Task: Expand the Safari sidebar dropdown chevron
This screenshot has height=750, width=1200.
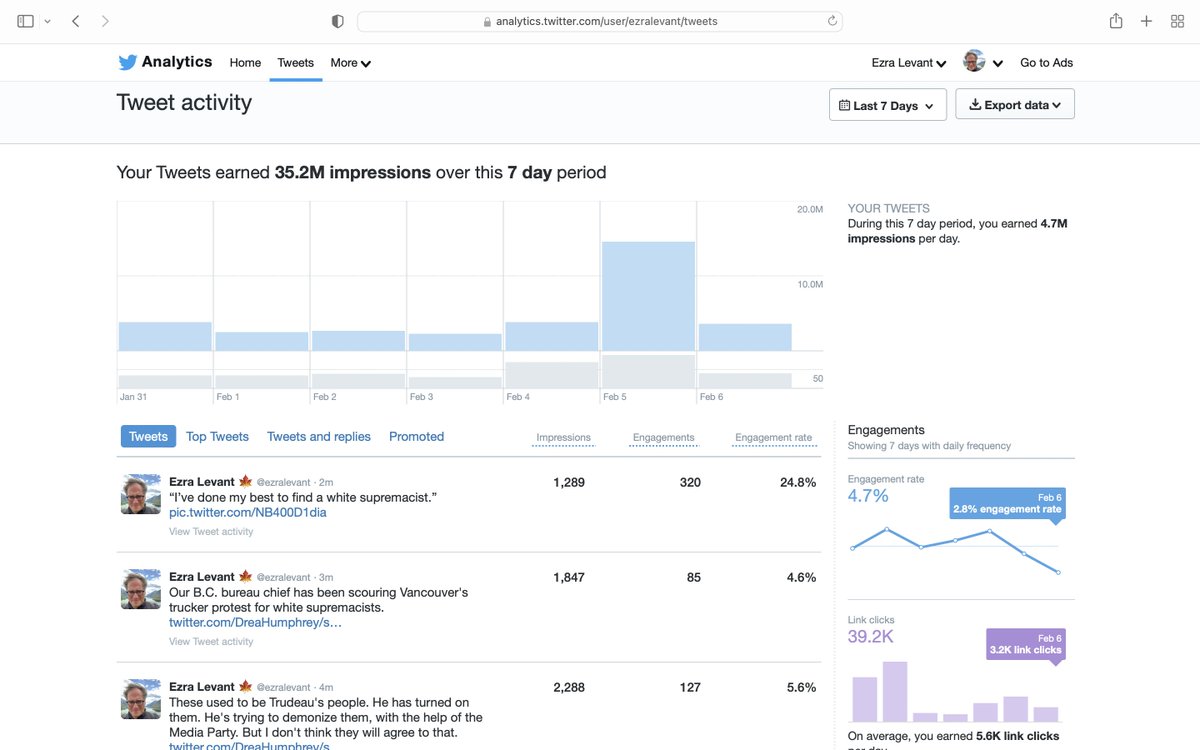Action: pos(47,21)
